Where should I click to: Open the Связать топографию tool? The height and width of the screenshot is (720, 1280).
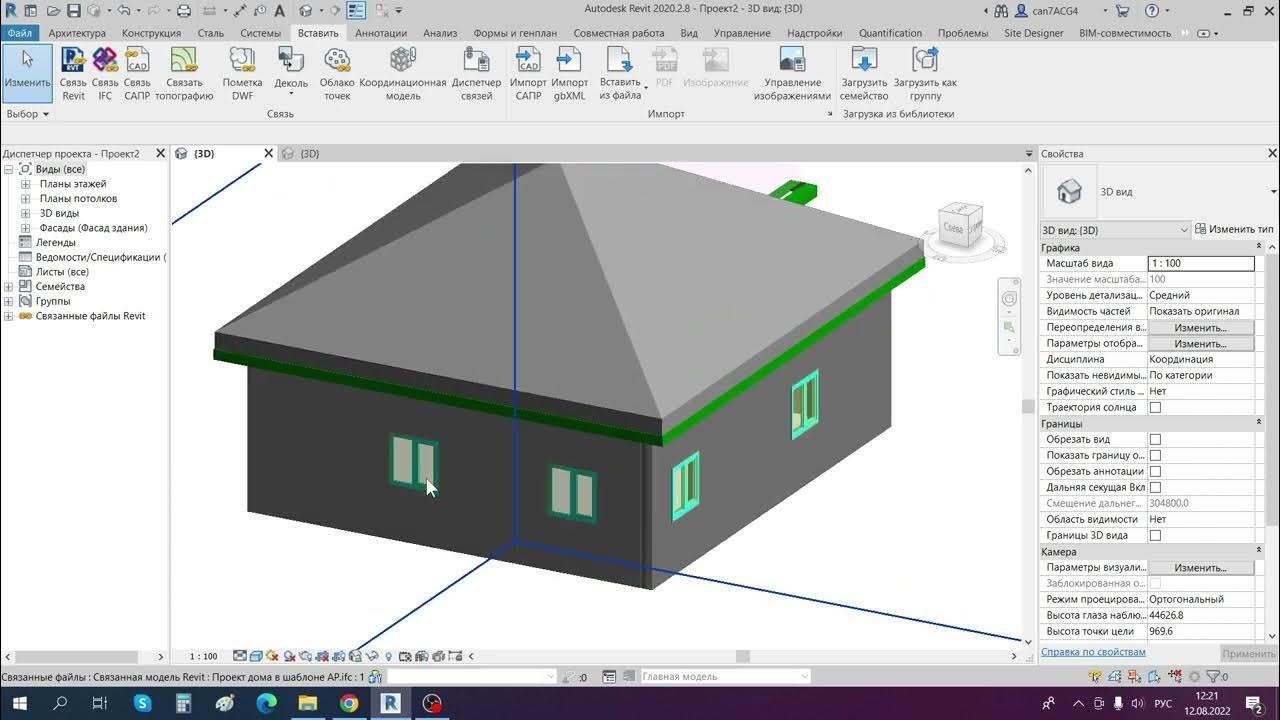184,74
